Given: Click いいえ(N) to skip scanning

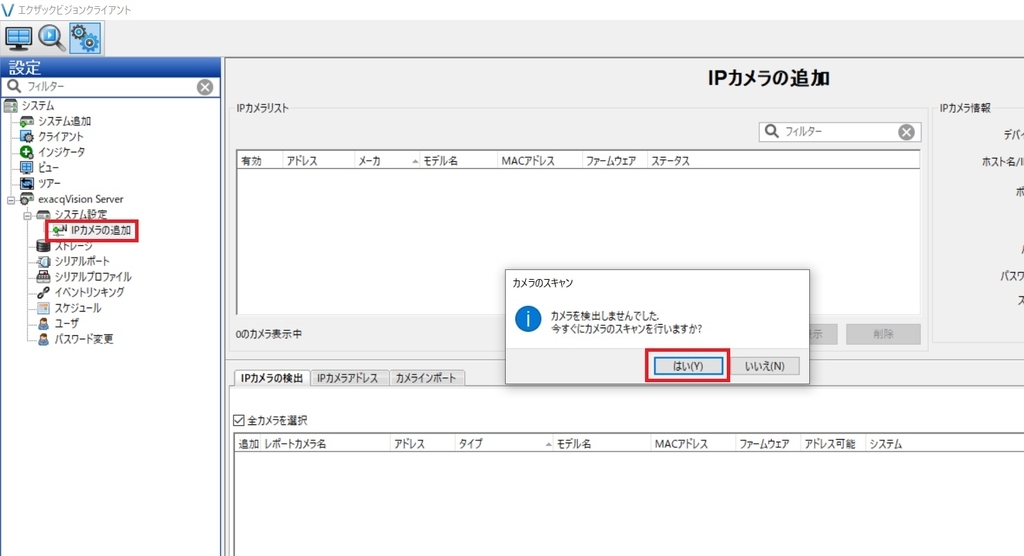Looking at the screenshot, I should click(x=765, y=366).
